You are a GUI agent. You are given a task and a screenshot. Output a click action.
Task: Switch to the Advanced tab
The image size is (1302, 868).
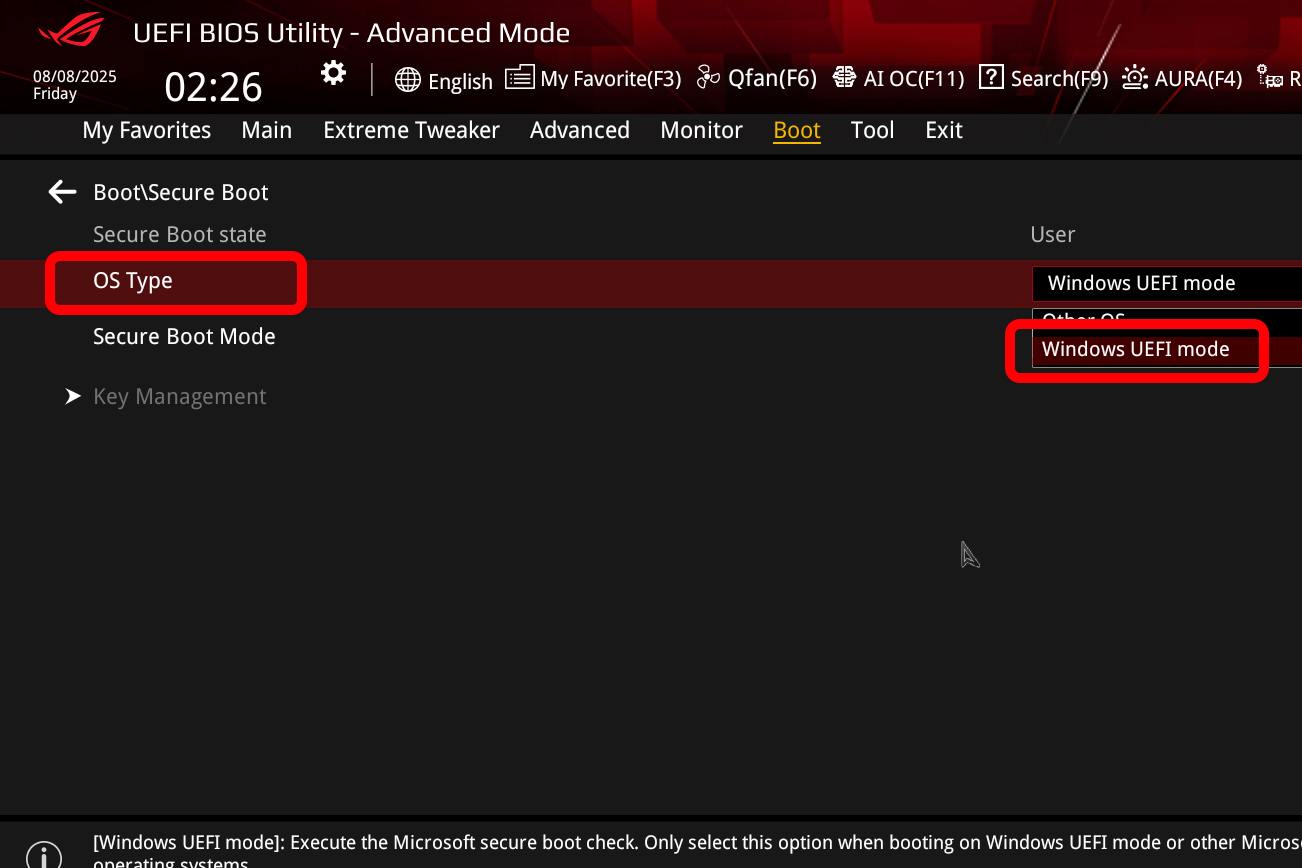coord(579,130)
